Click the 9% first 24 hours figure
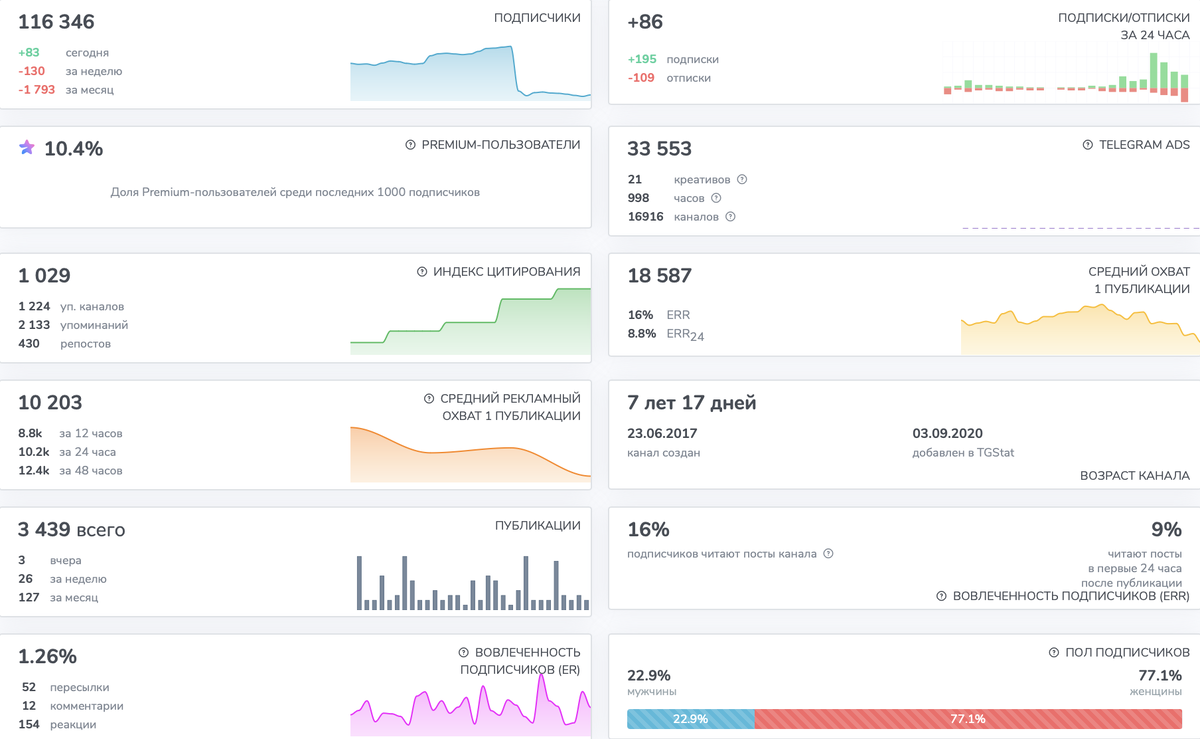Image resolution: width=1200 pixels, height=739 pixels. tap(1167, 529)
